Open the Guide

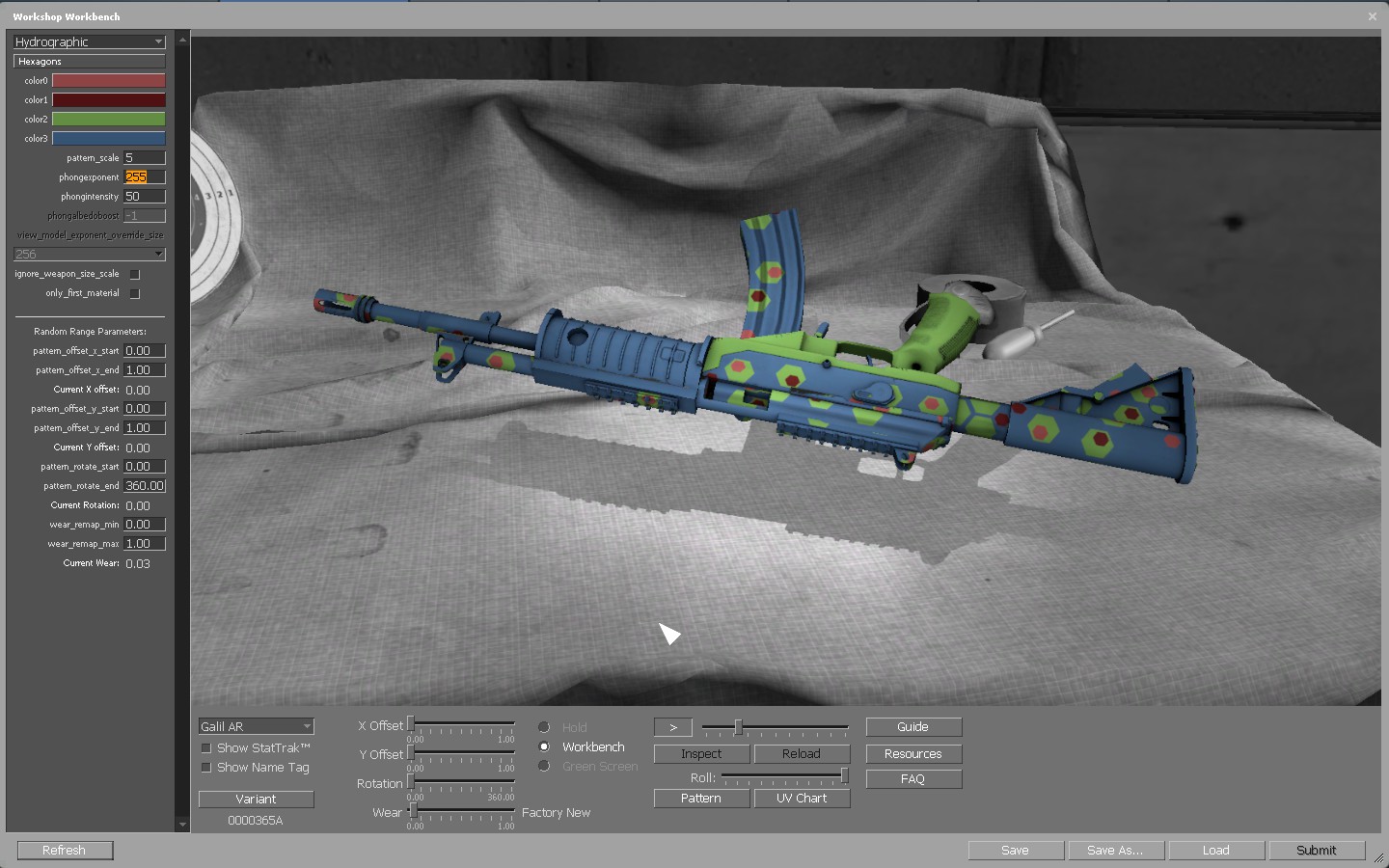pos(913,727)
